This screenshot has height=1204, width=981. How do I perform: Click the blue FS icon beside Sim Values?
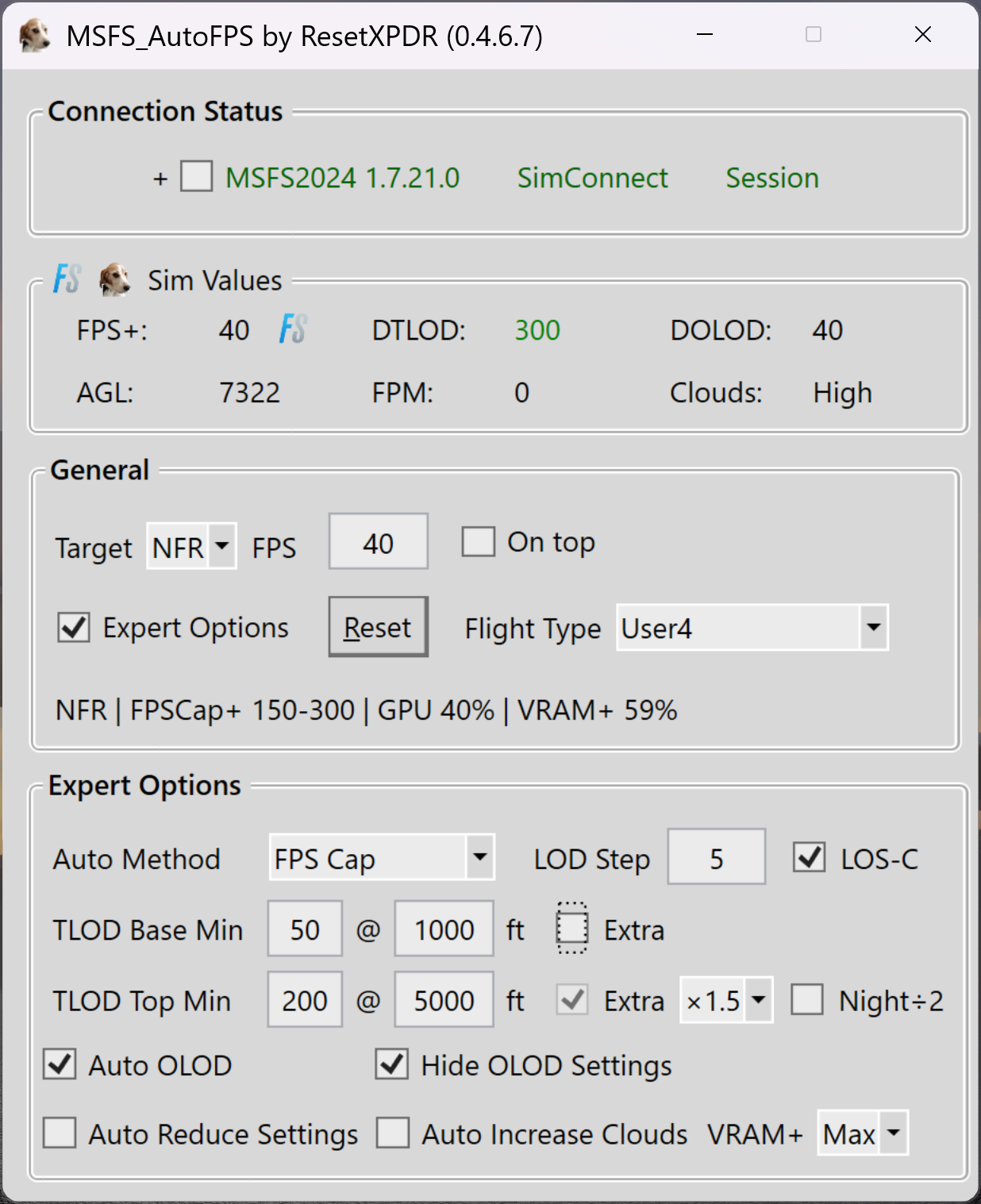[x=67, y=279]
